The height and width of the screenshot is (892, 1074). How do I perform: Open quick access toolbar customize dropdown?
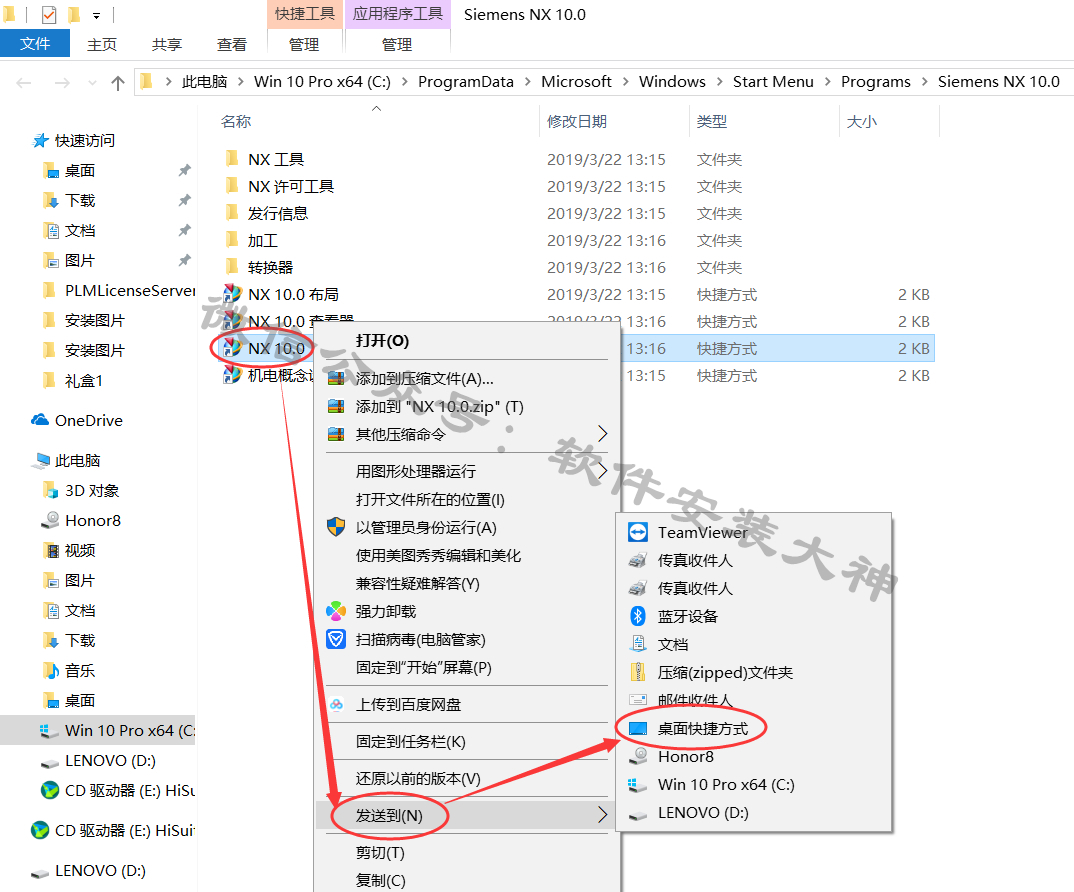click(x=97, y=15)
